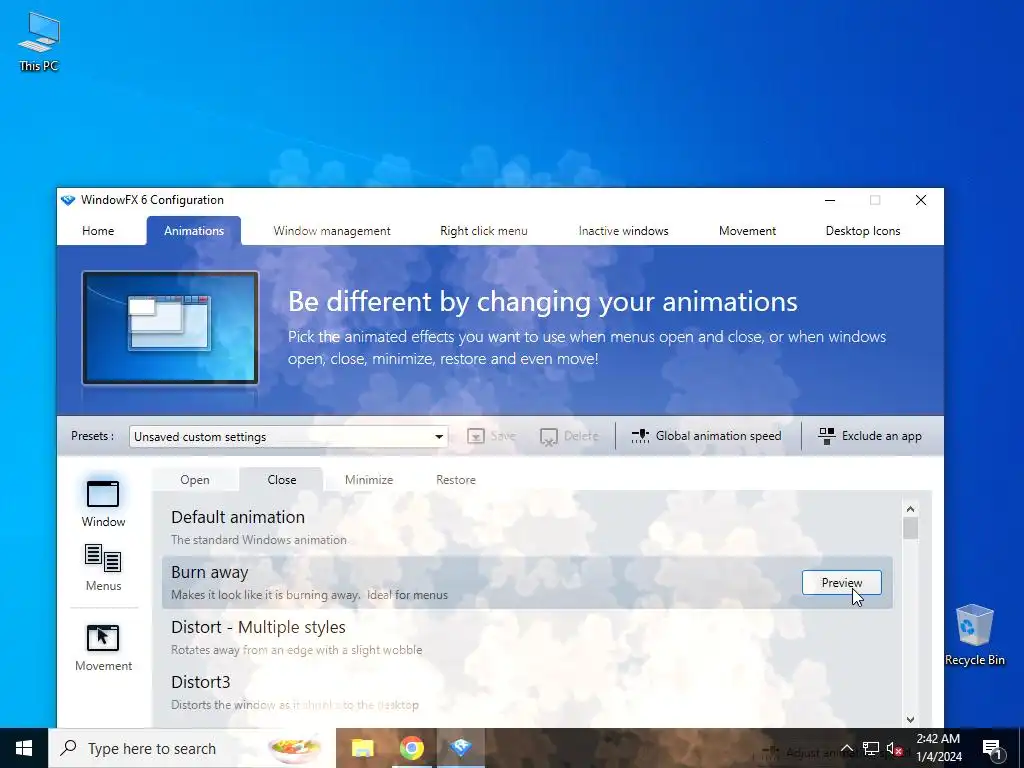Show hidden system tray icons

(846, 749)
